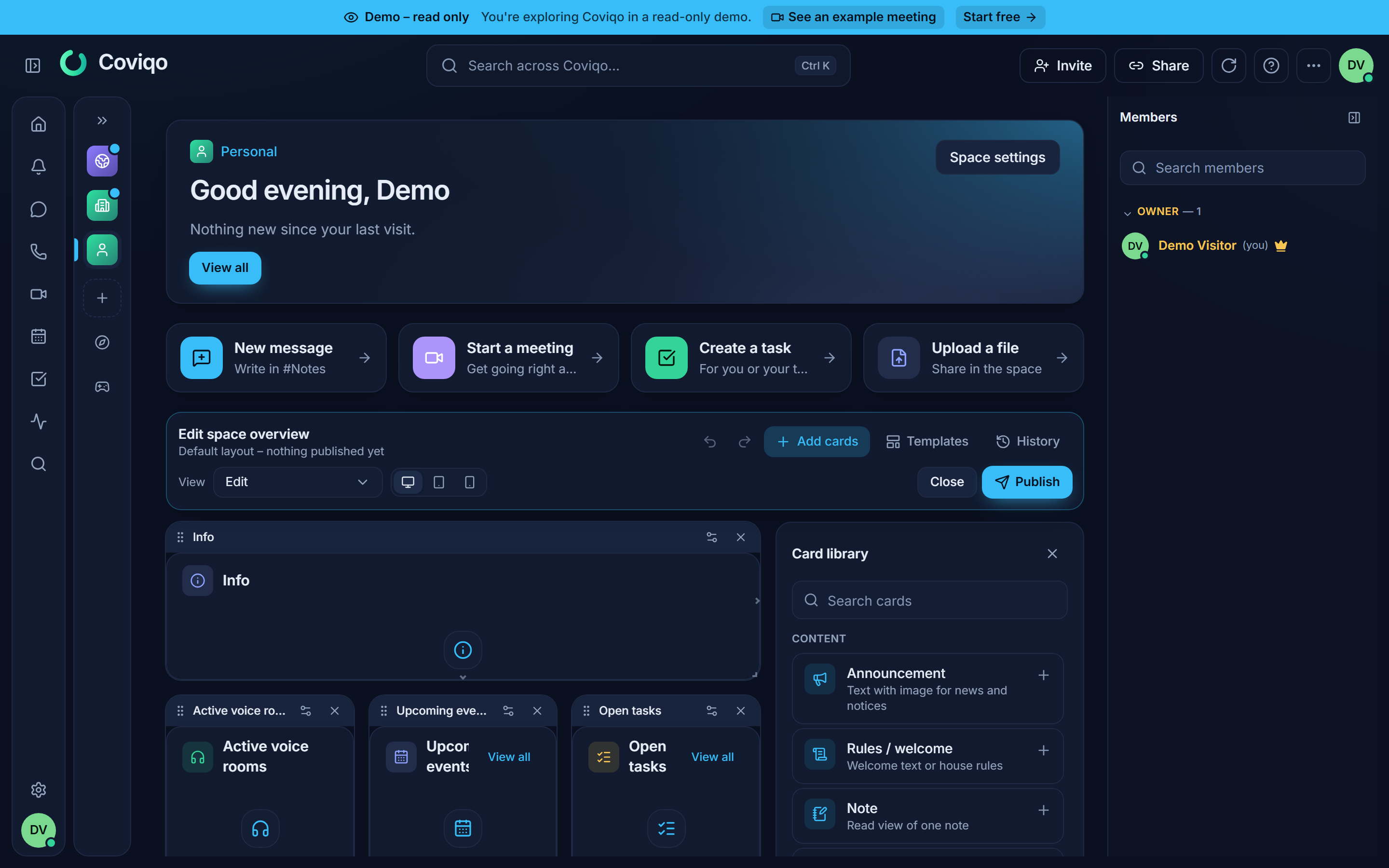Toggle the left sidebar panel icon
Viewport: 1389px width, 868px height.
[33, 66]
